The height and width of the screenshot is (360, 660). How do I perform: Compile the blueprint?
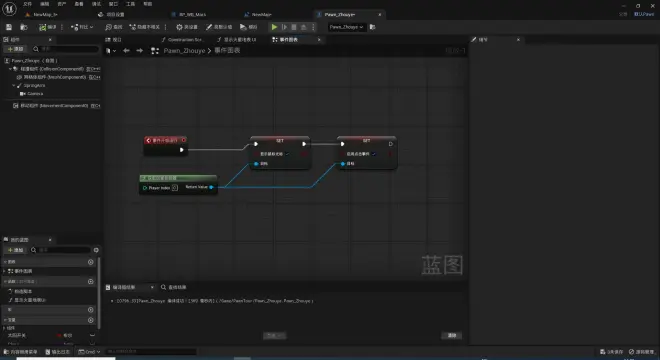pos(48,27)
